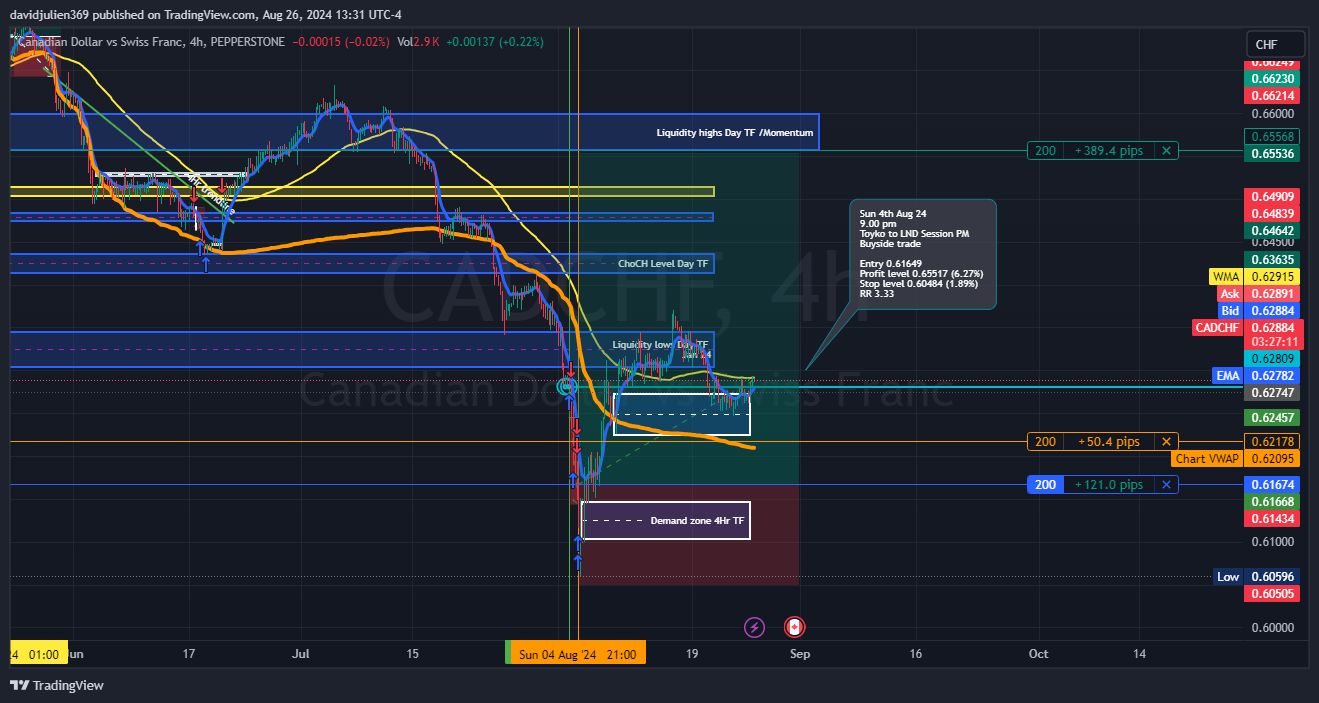Click the Oct label on the time axis
Viewport: 1319px width, 703px height.
click(1039, 654)
